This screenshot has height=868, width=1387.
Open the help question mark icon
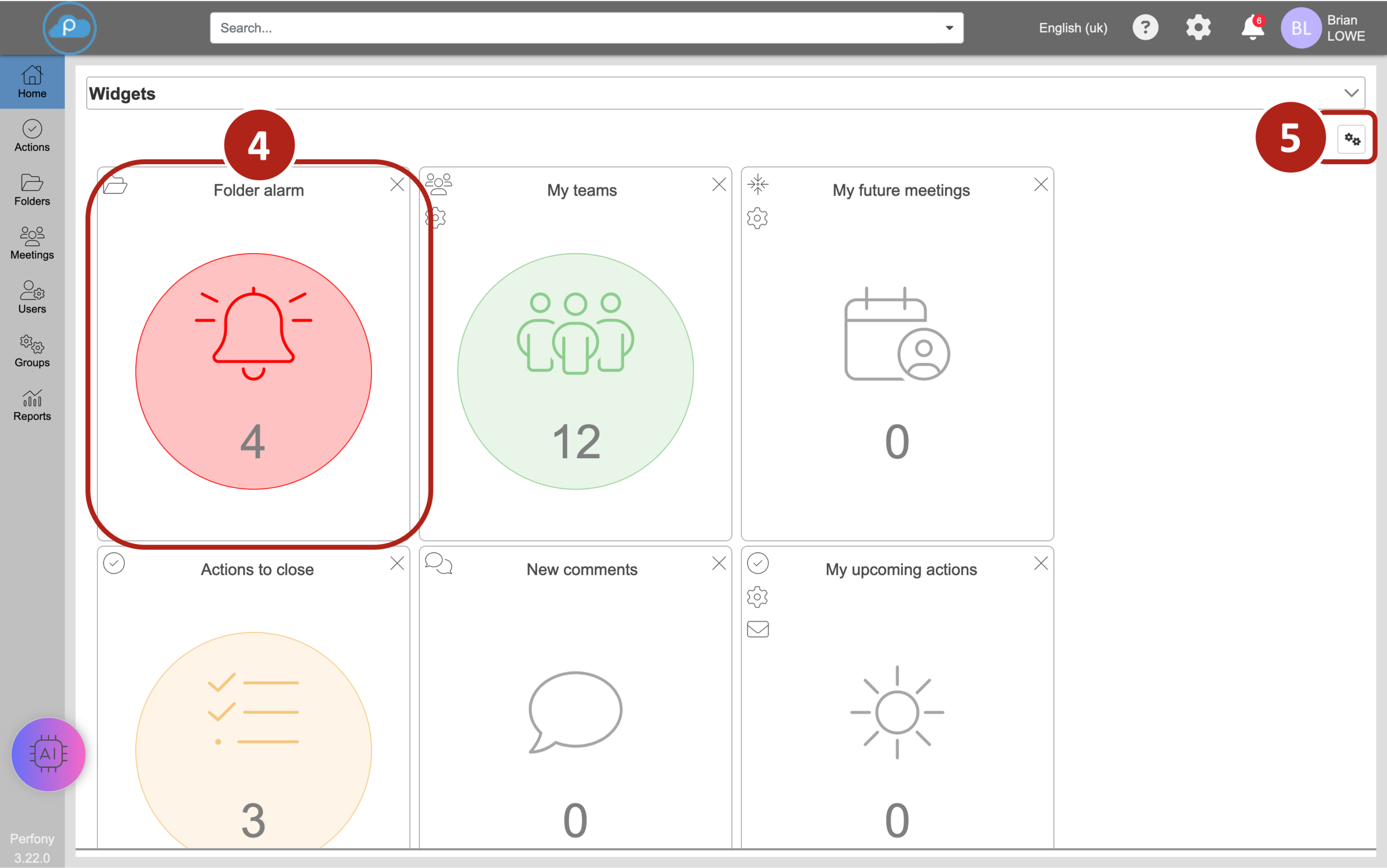pyautogui.click(x=1145, y=27)
